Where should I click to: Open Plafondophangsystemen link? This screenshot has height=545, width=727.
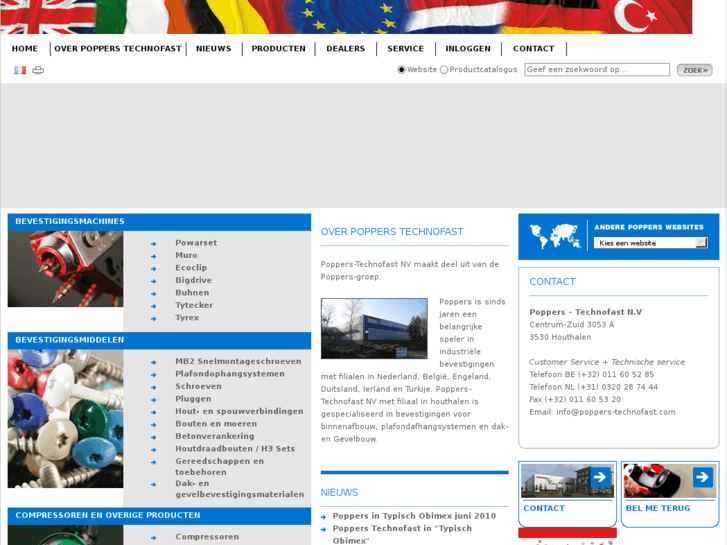[230, 374]
